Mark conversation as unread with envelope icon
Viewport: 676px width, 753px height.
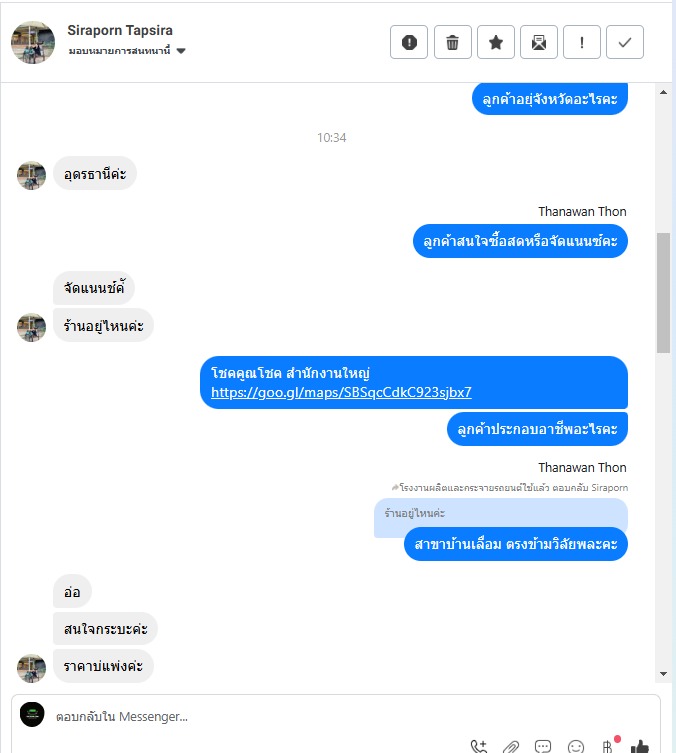[539, 42]
